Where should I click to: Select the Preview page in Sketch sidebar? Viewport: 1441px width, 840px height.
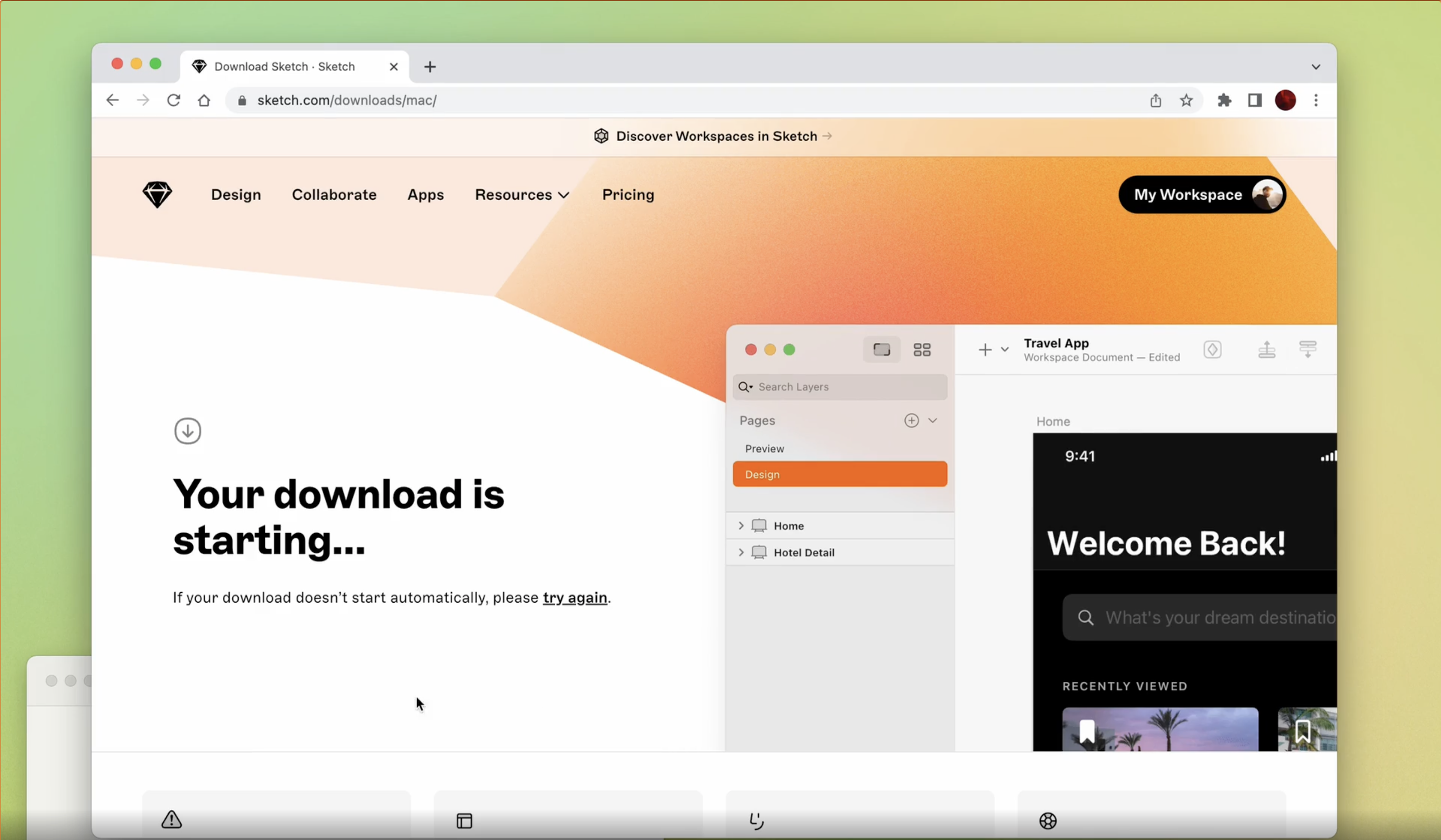point(765,448)
